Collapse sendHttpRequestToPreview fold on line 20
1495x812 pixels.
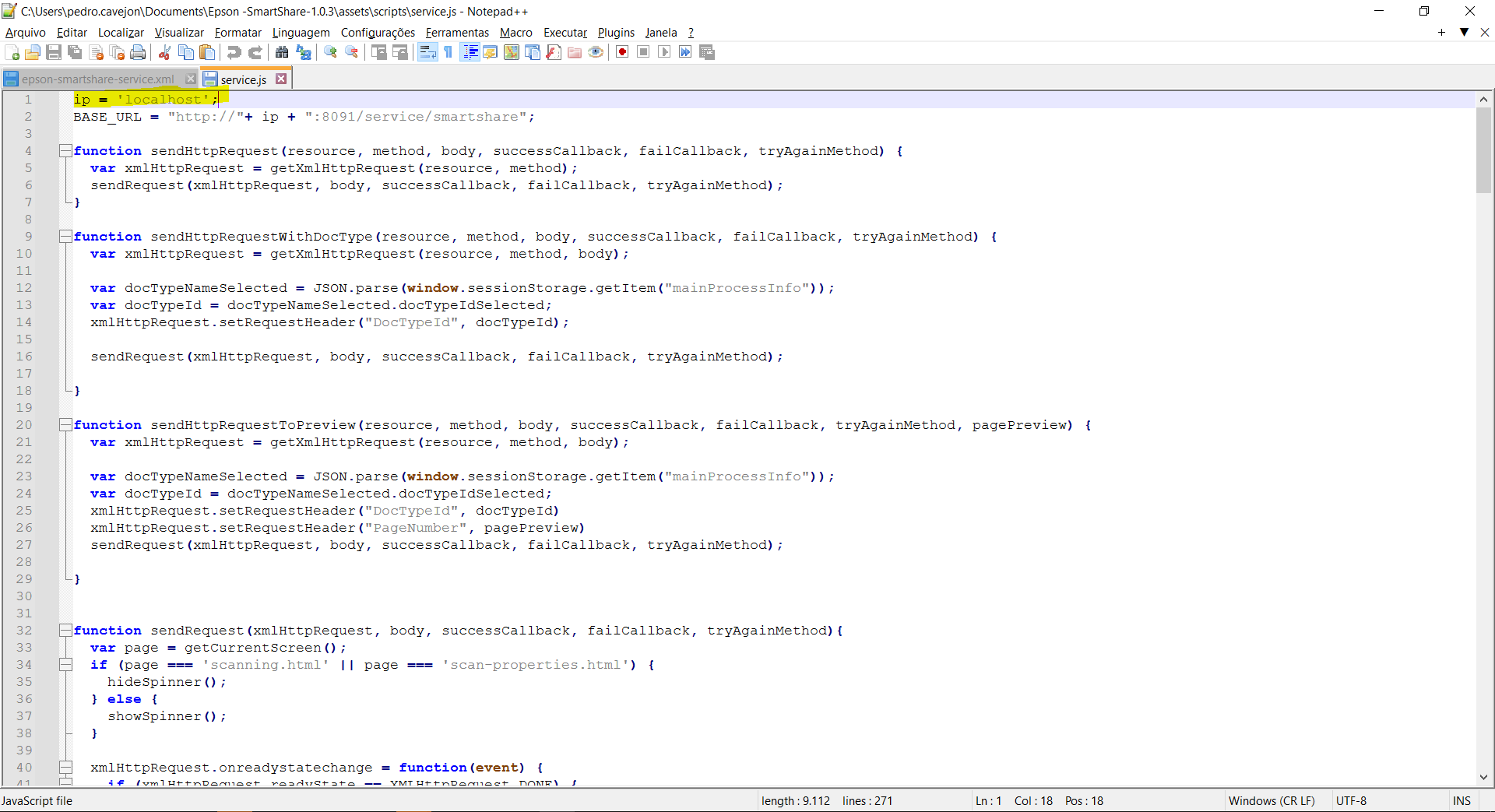pos(65,425)
